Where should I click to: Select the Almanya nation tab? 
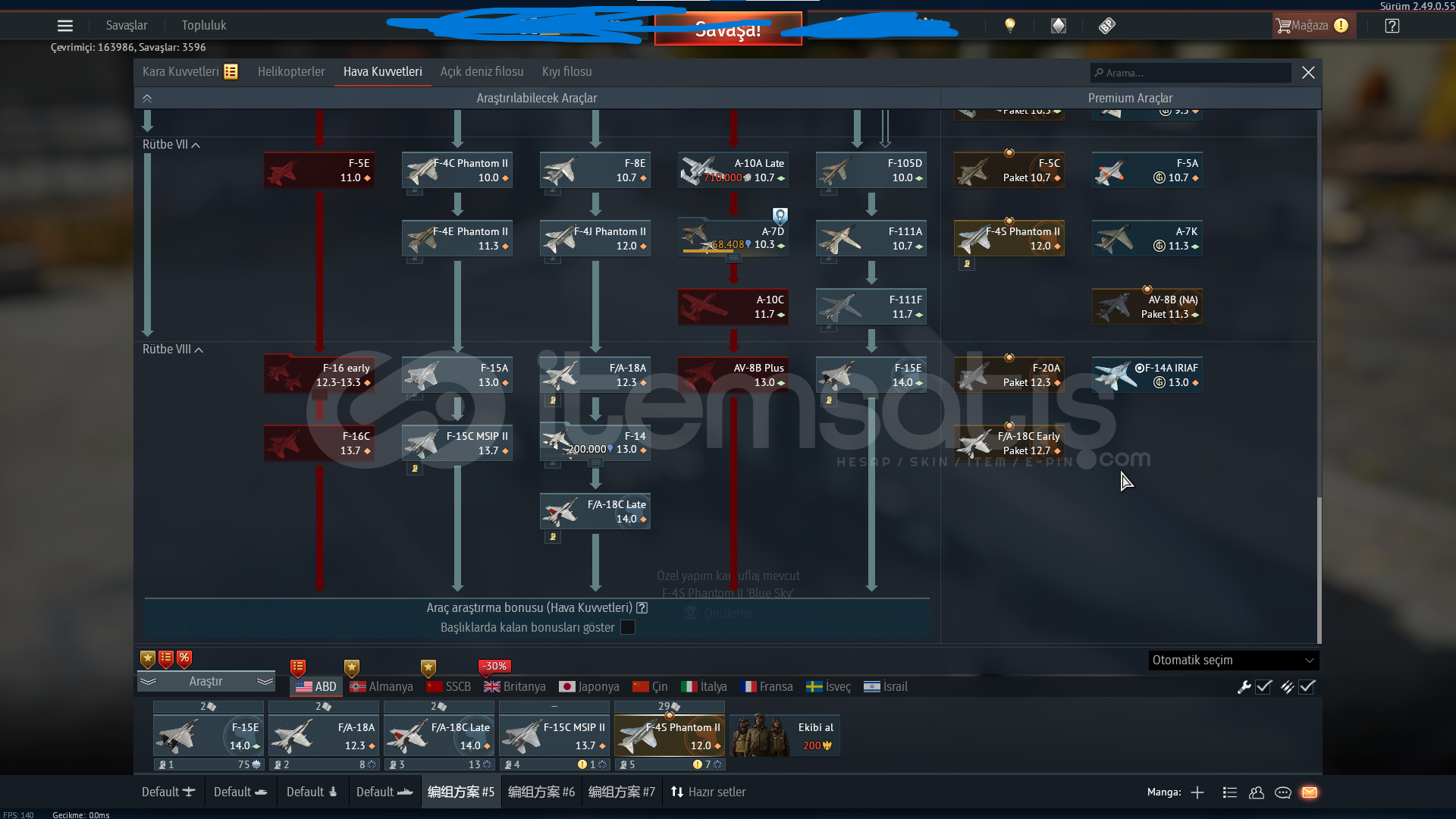tap(382, 687)
